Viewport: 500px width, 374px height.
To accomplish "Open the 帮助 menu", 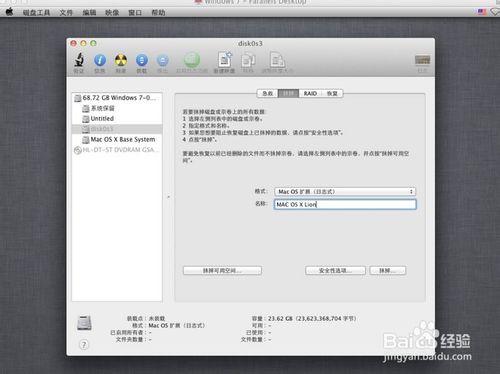I will coord(158,13).
